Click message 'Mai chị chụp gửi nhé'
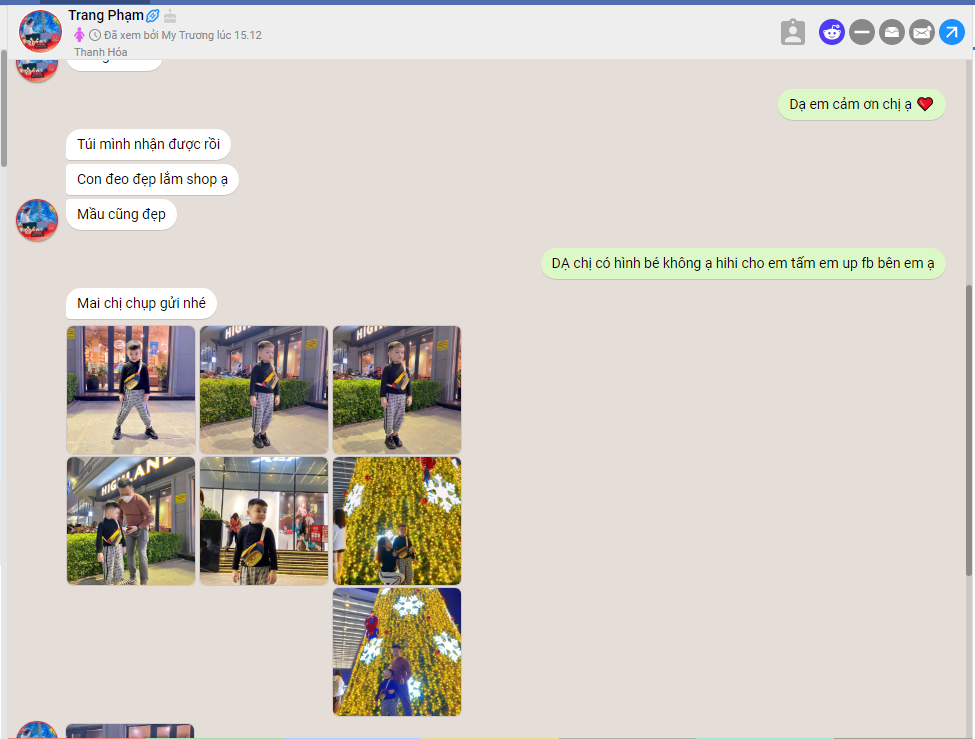This screenshot has height=739, width=975. coord(141,303)
